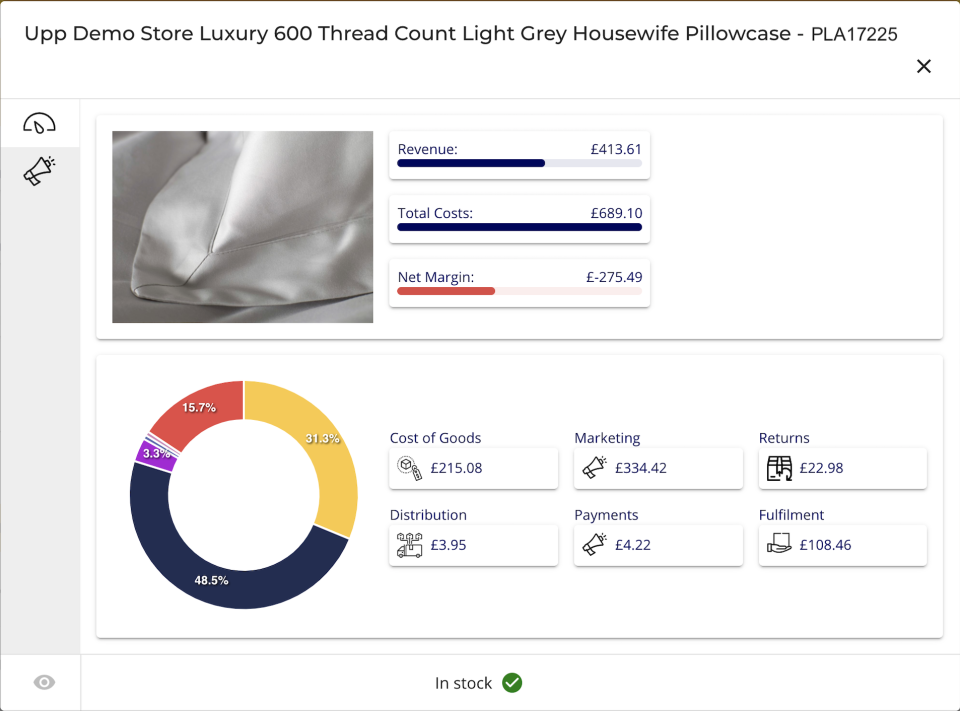The image size is (960, 711).
Task: Click the Distribution truck icon
Action: pyautogui.click(x=409, y=545)
